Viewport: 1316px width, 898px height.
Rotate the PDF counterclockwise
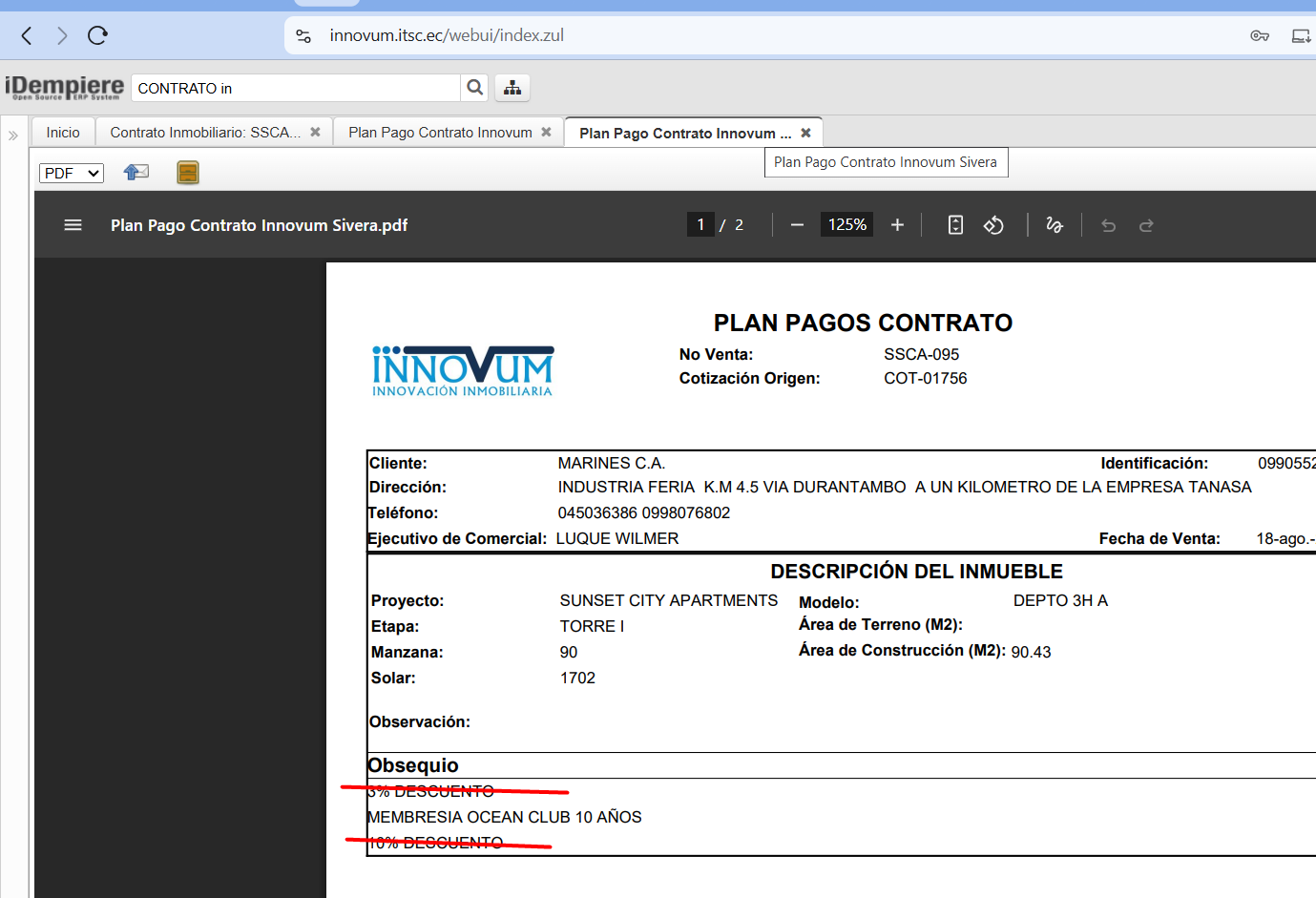[993, 225]
